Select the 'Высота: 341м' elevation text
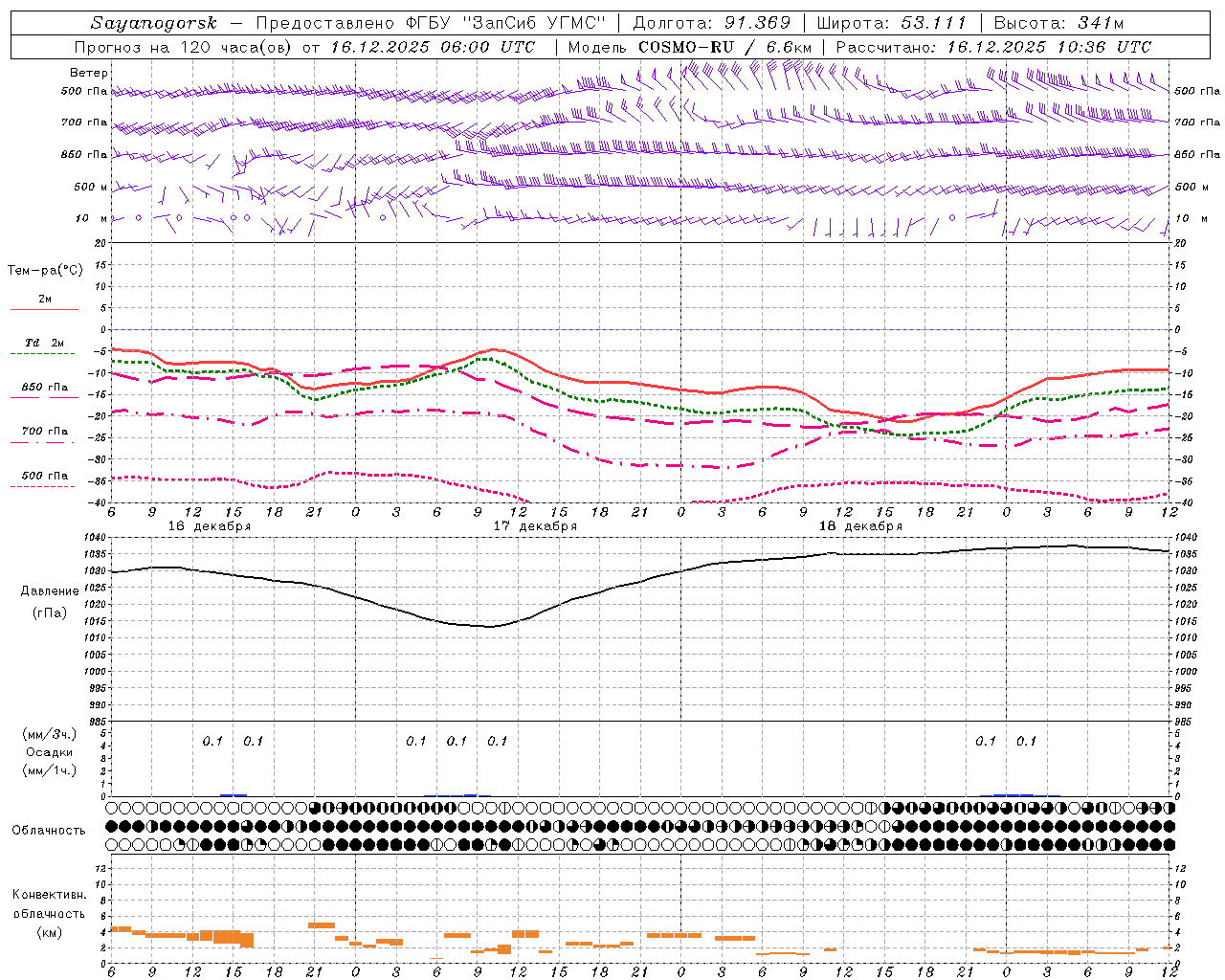Screen dimensions: 1225x980 point(1058,23)
